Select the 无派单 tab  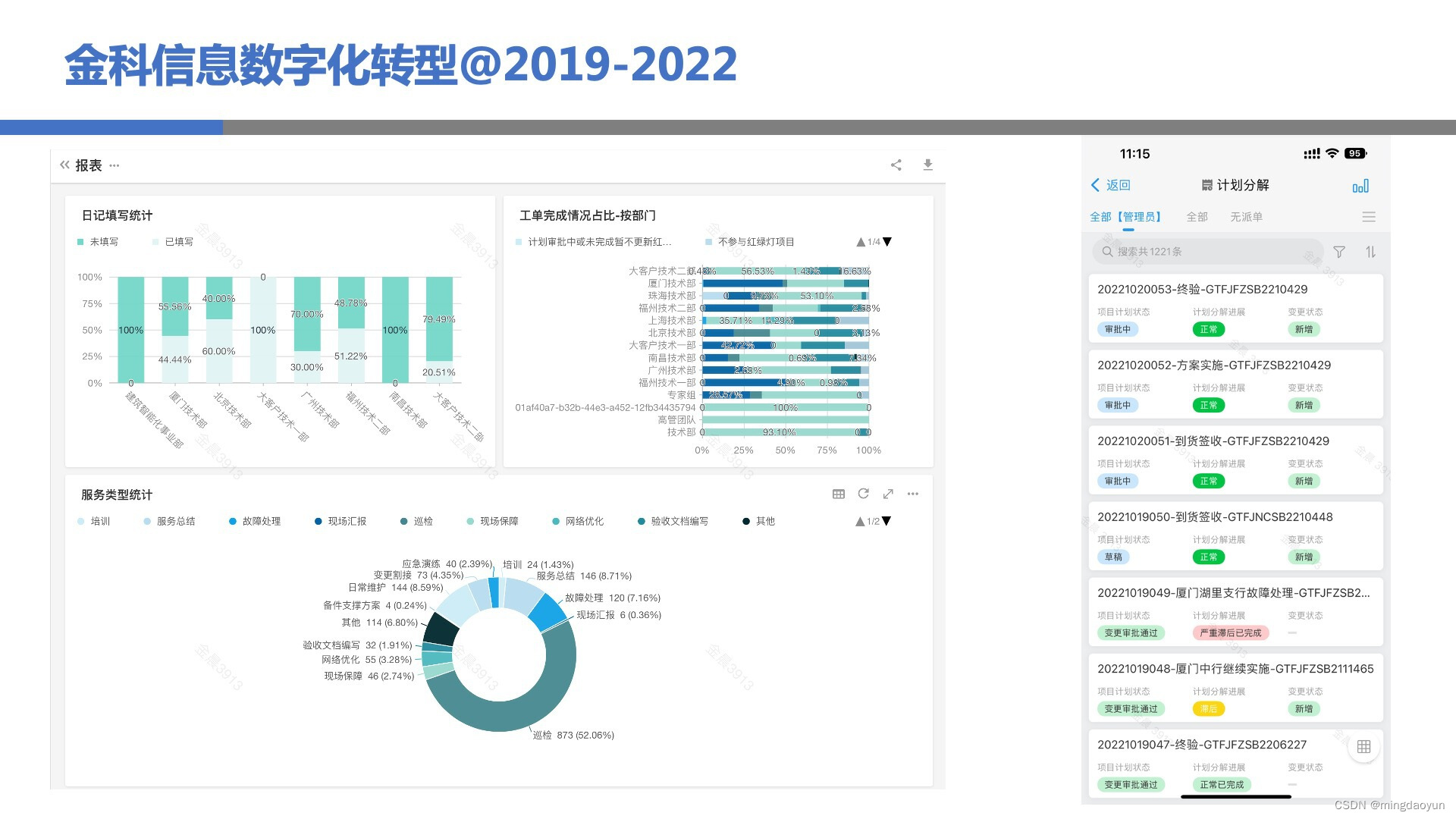[1247, 217]
